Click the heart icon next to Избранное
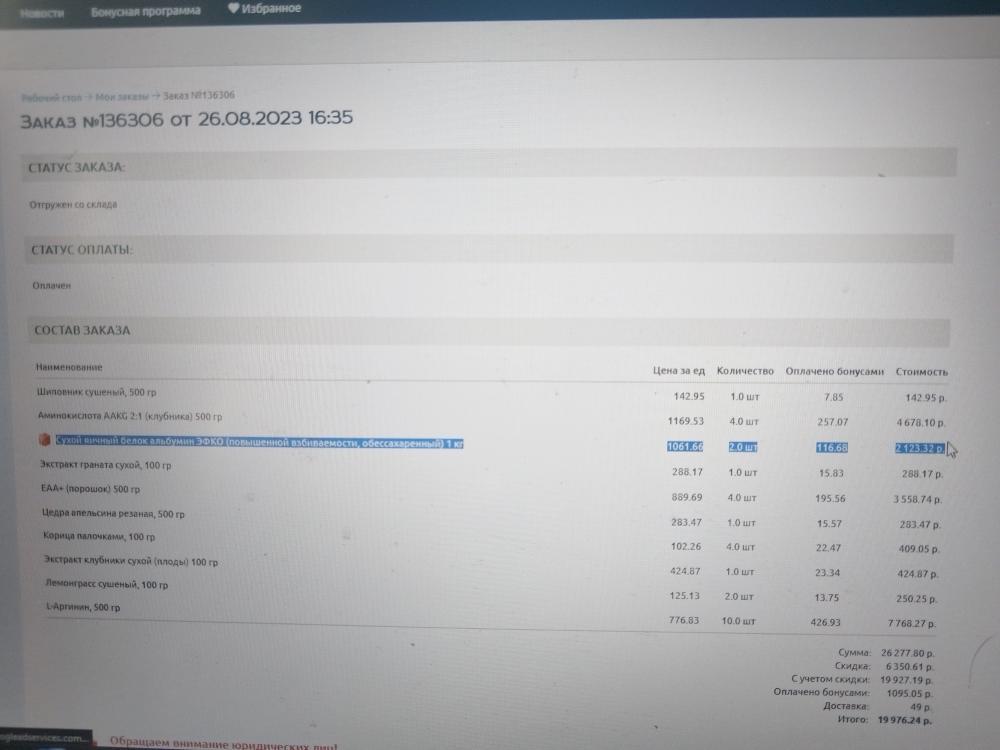The height and width of the screenshot is (750, 1000). pyautogui.click(x=234, y=9)
